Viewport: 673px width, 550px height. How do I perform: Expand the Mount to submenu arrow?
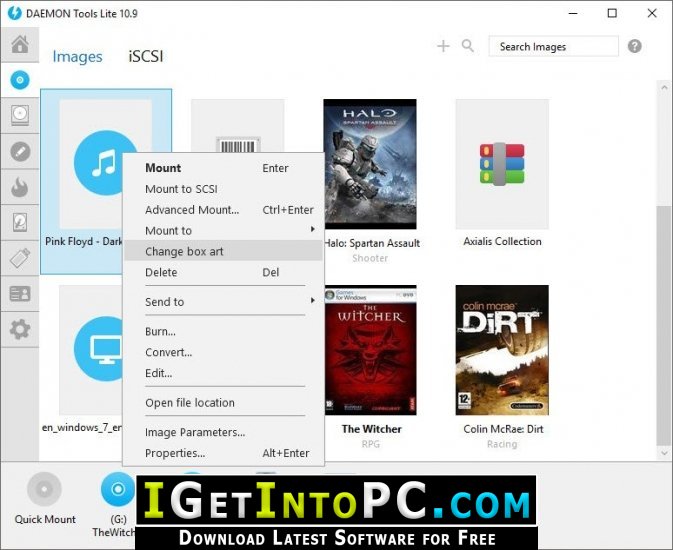point(312,230)
